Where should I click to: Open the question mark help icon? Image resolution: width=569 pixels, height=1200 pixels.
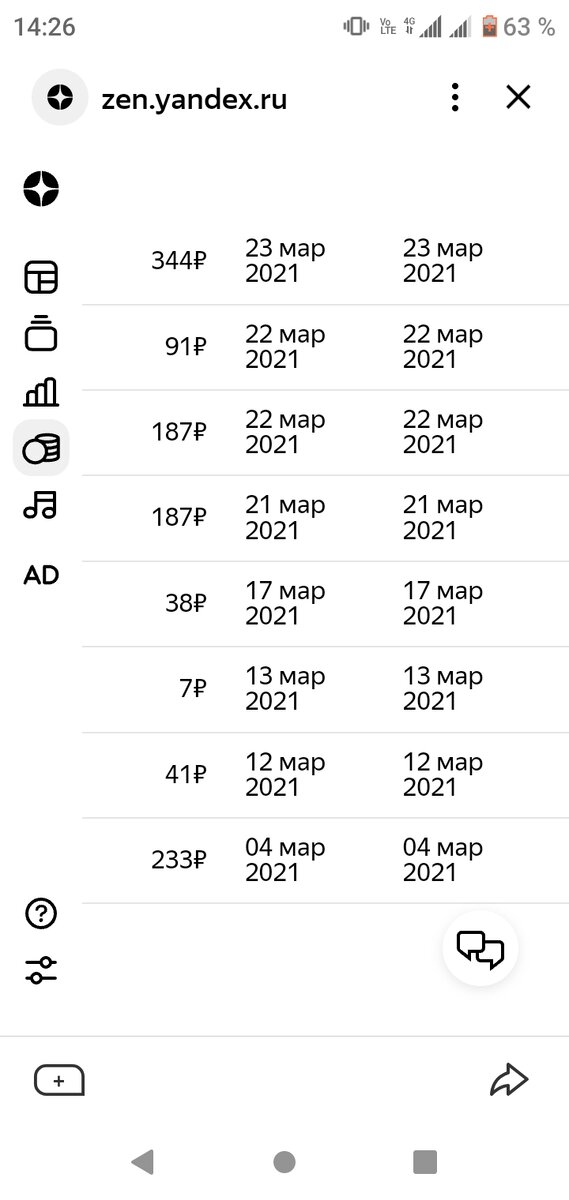tap(41, 913)
